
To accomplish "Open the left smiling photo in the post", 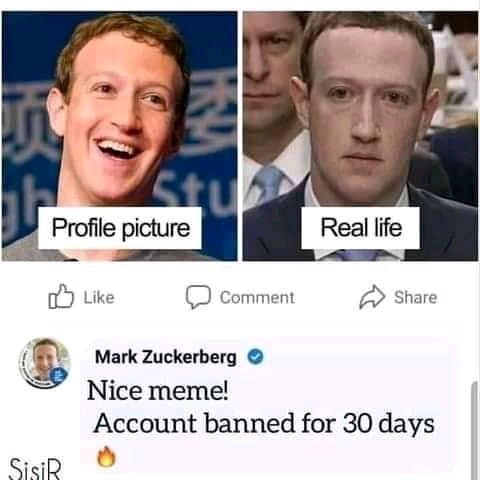I will tap(120, 136).
